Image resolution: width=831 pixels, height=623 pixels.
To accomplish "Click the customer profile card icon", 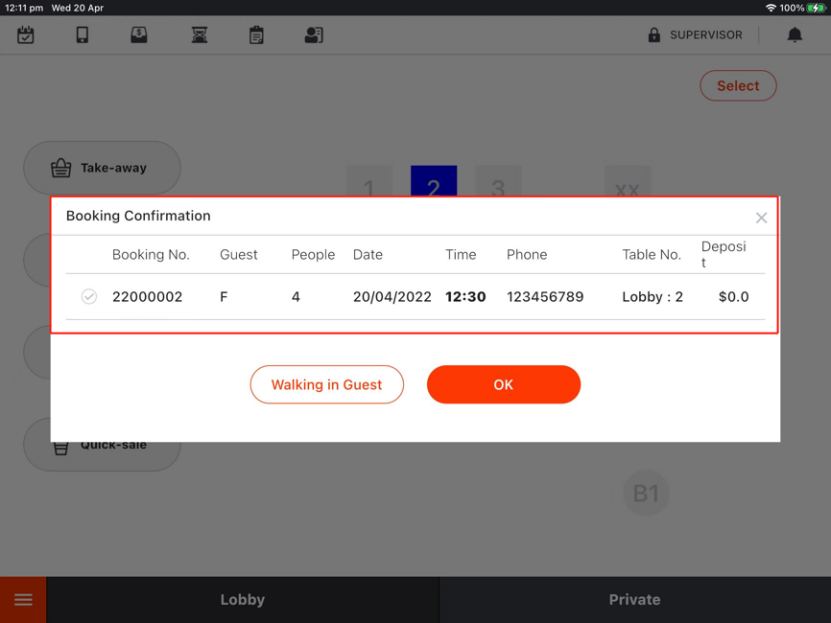I will 314,35.
